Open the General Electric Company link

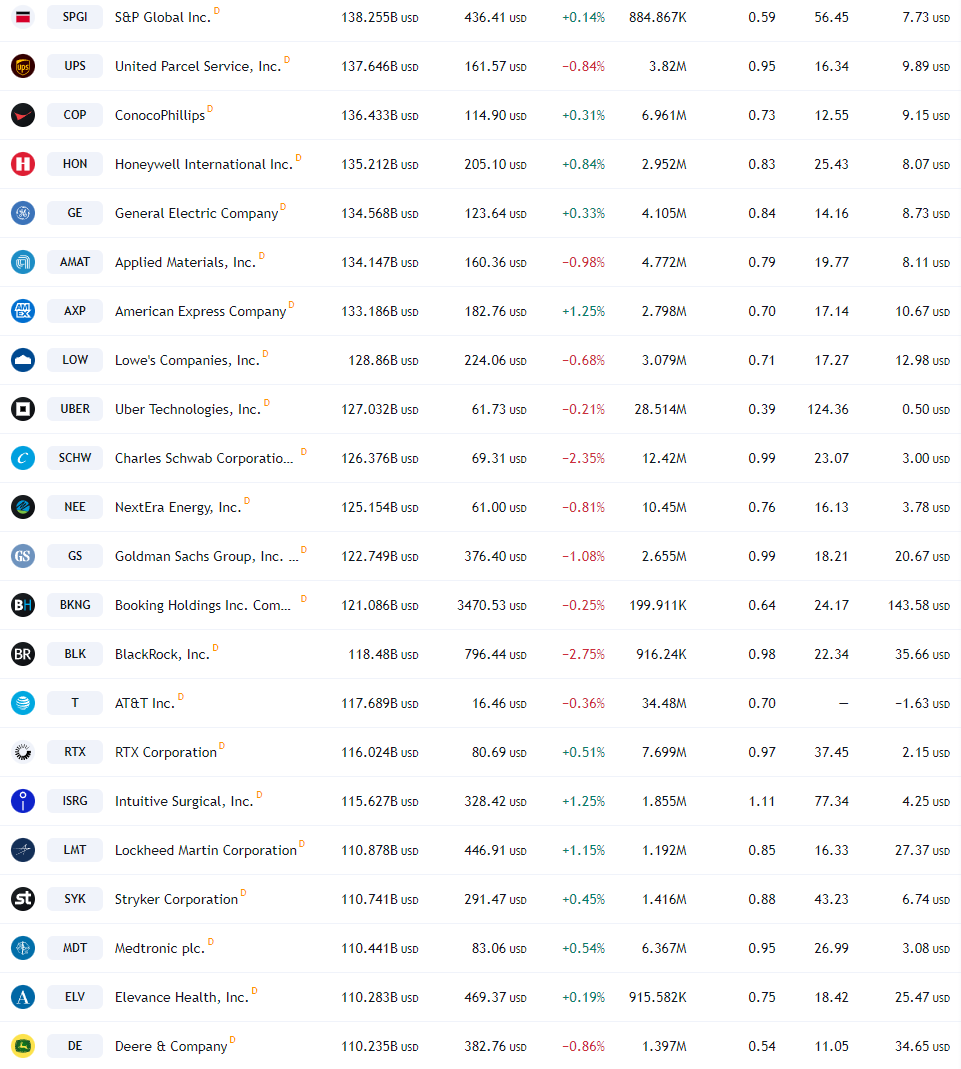pyautogui.click(x=196, y=213)
